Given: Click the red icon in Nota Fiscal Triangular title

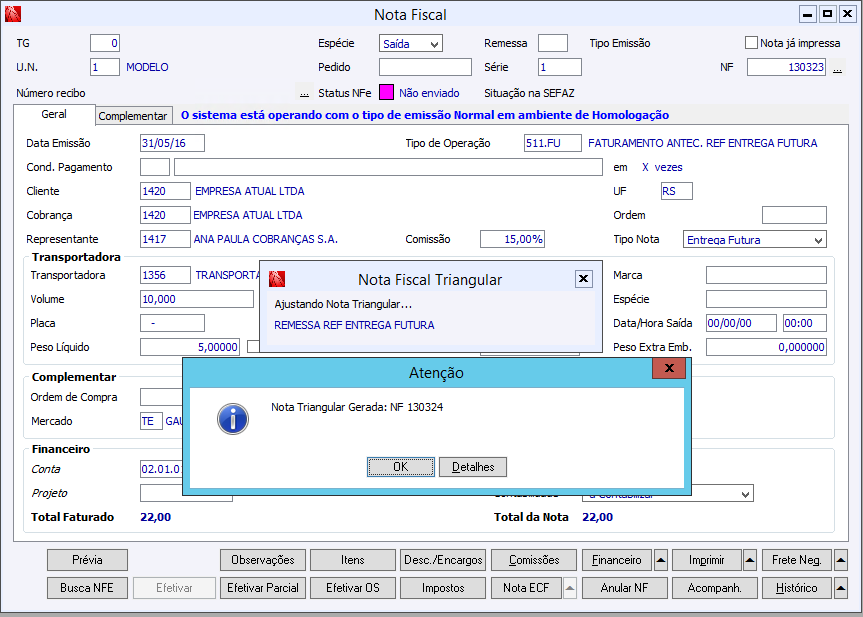Looking at the screenshot, I should coord(277,279).
